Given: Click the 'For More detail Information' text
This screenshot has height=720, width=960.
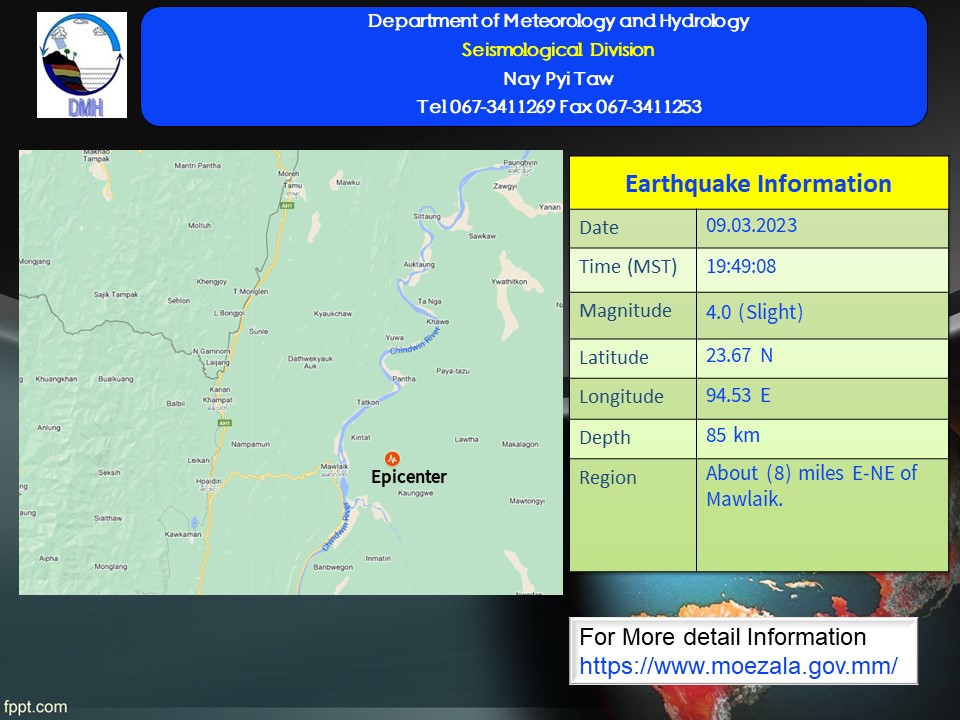Looking at the screenshot, I should [x=722, y=637].
